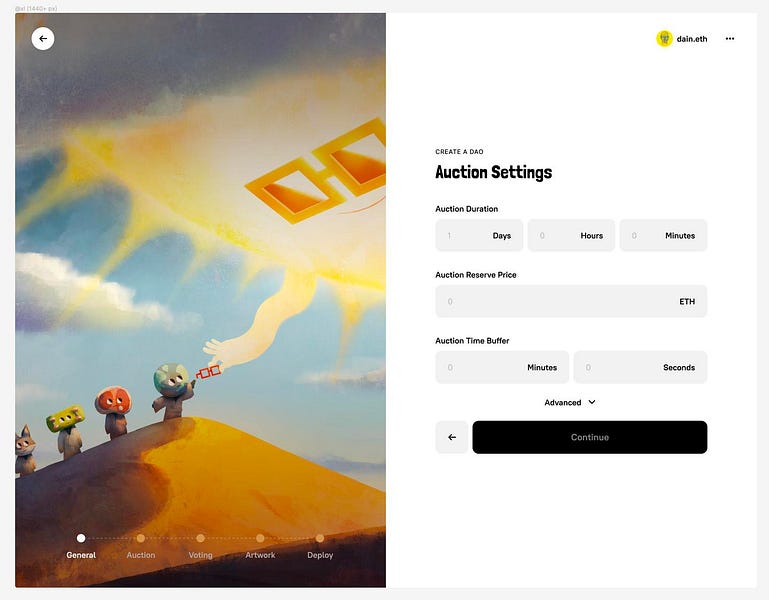Click the round back arrow over the artwork
Screen dimensions: 769x600
pos(43,39)
